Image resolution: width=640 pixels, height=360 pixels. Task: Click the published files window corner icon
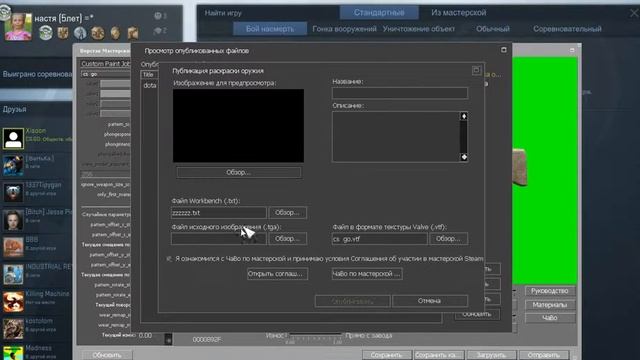[x=504, y=50]
